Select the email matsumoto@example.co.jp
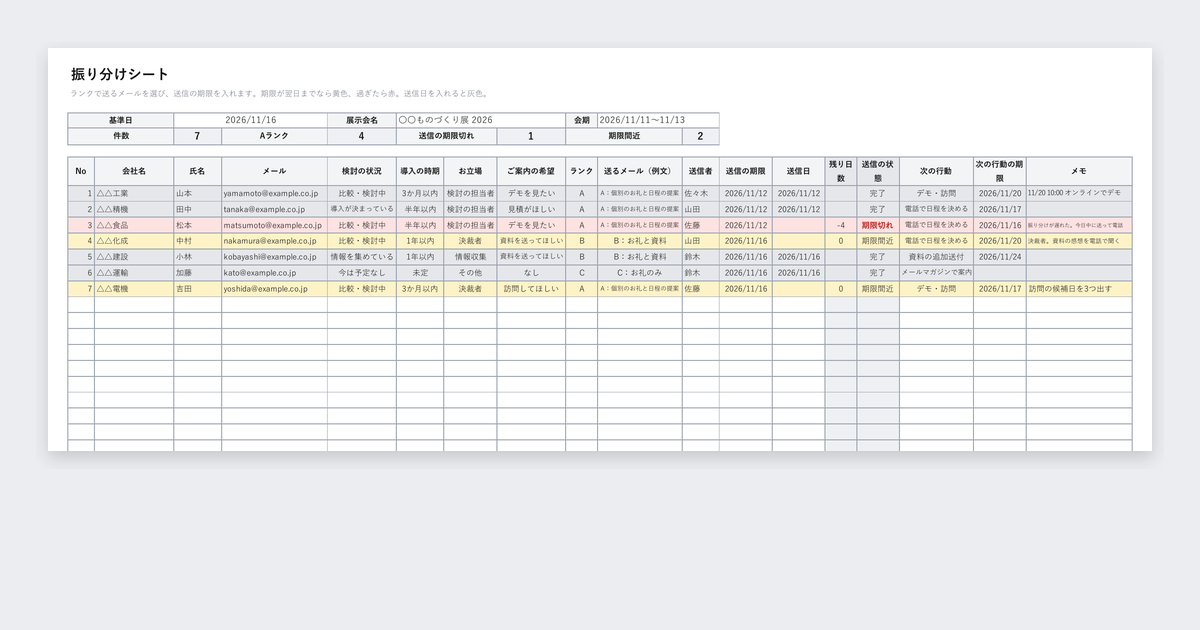This screenshot has height=630, width=1200. point(274,225)
